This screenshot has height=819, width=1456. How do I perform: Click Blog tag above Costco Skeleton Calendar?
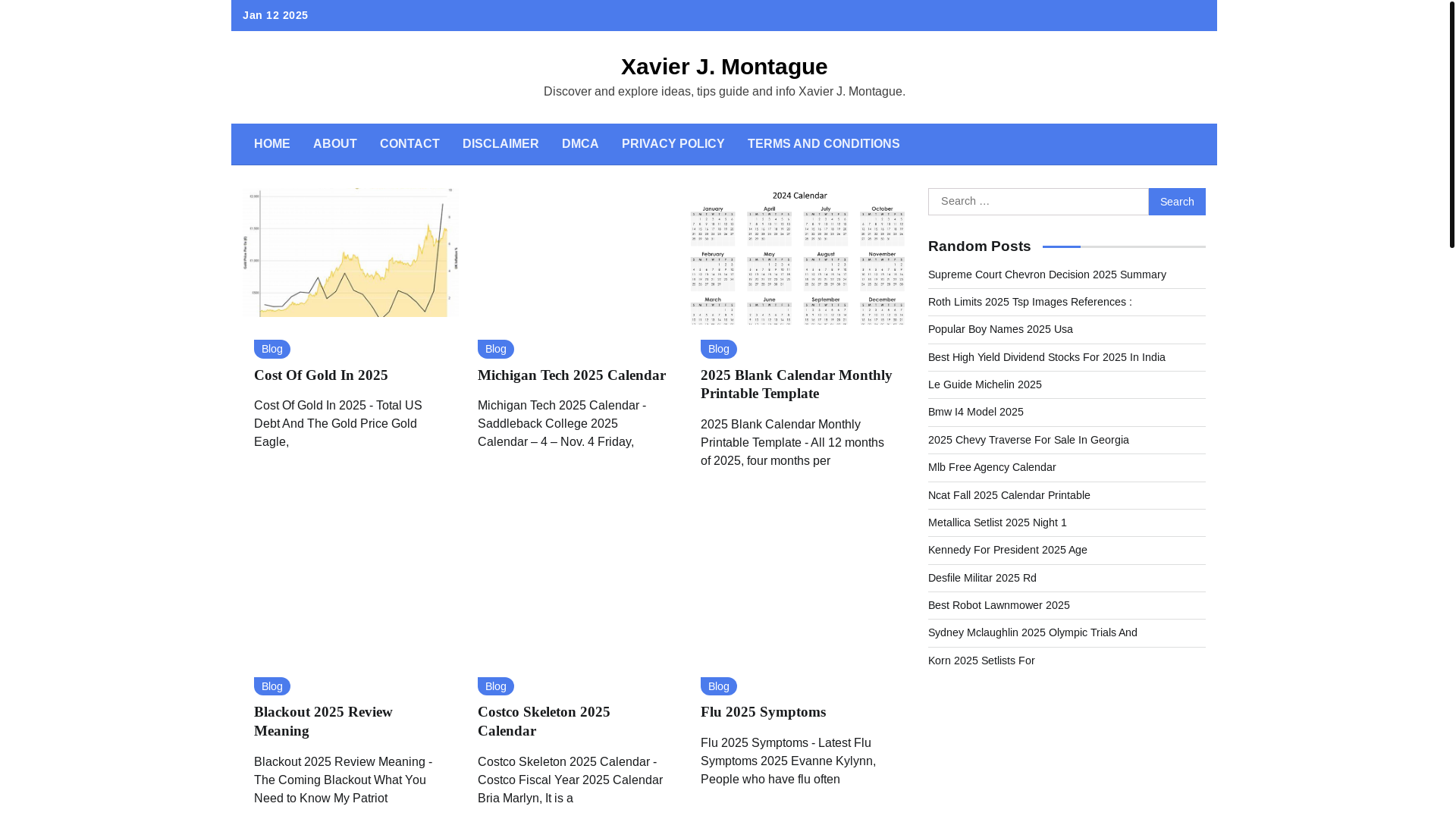coord(496,686)
